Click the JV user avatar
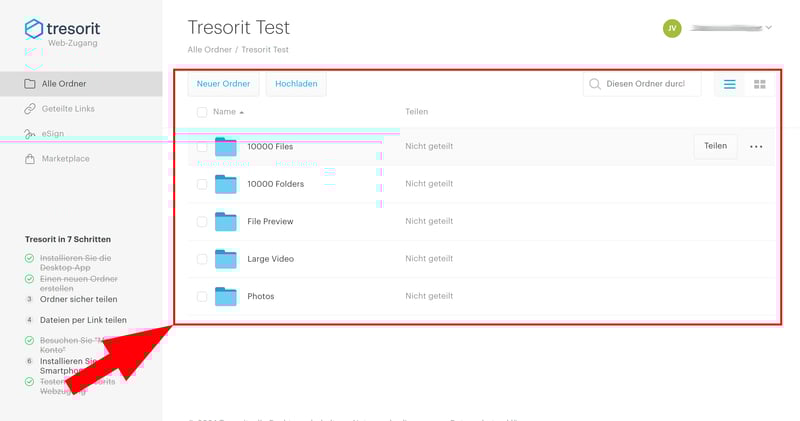Viewport: 800px width, 421px height. point(672,28)
